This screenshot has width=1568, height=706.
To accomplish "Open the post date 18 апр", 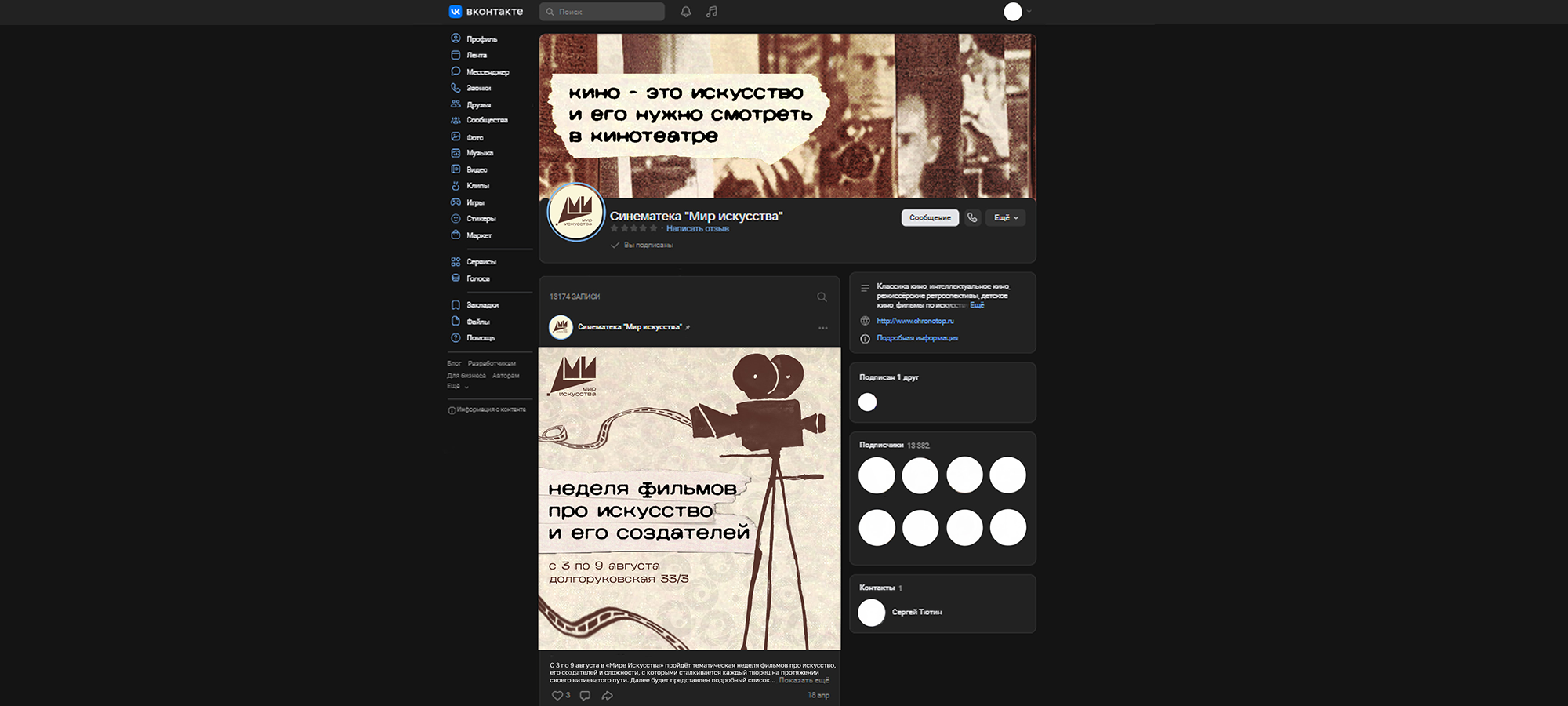I will tap(818, 695).
